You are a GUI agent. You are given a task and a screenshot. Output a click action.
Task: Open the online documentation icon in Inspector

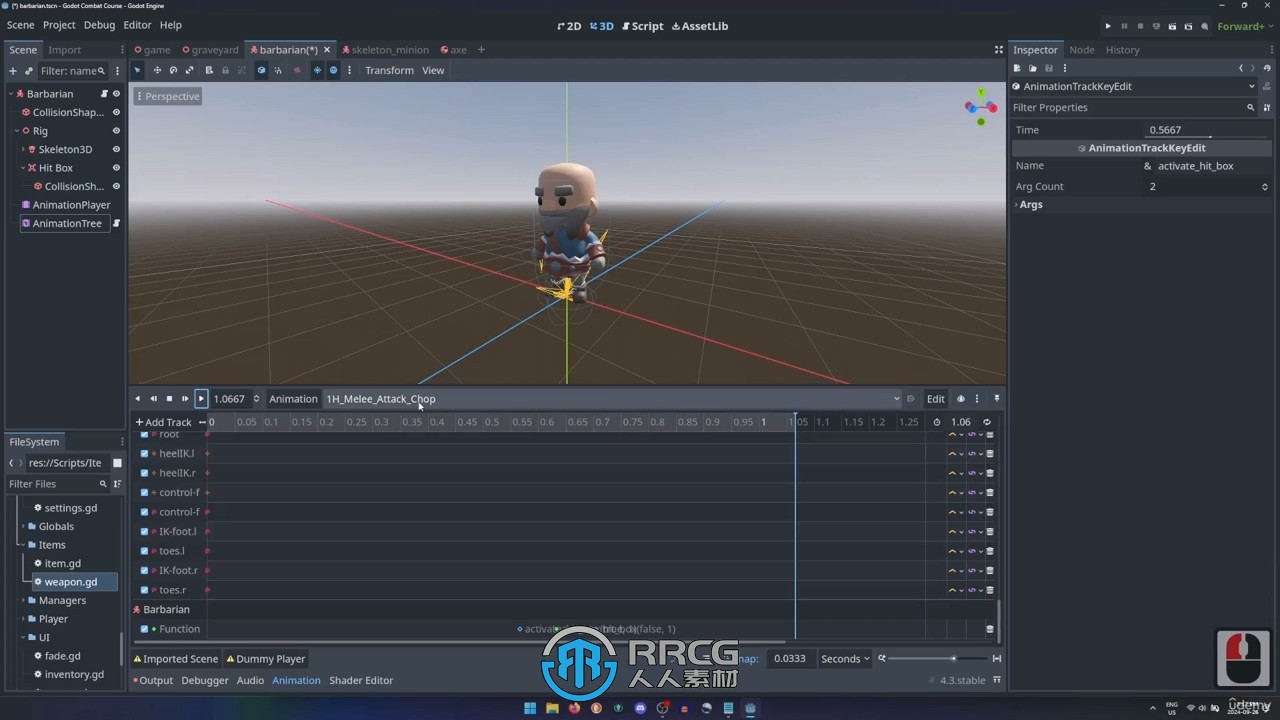[1267, 86]
